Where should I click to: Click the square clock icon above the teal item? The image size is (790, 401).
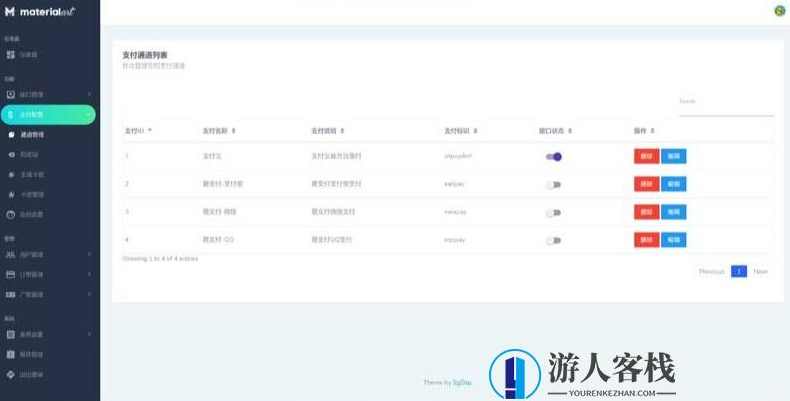tap(11, 94)
